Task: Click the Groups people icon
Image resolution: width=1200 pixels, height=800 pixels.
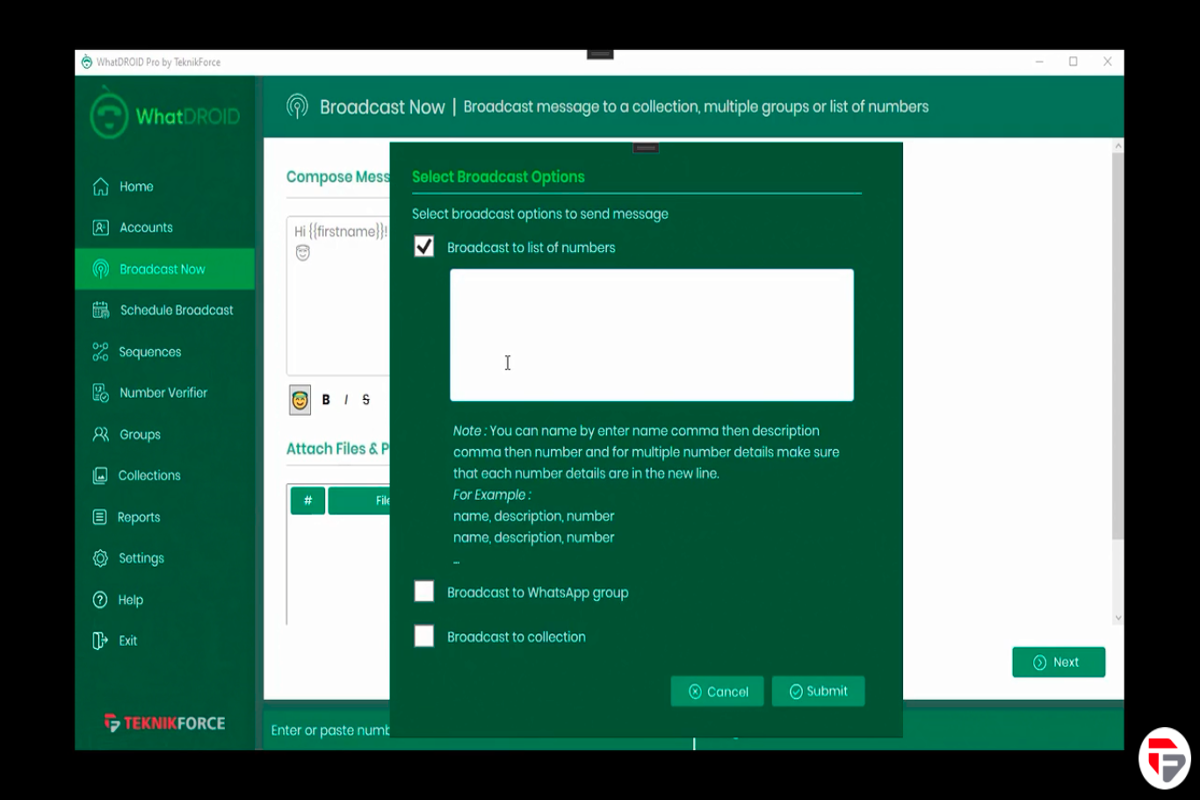Action: click(100, 435)
